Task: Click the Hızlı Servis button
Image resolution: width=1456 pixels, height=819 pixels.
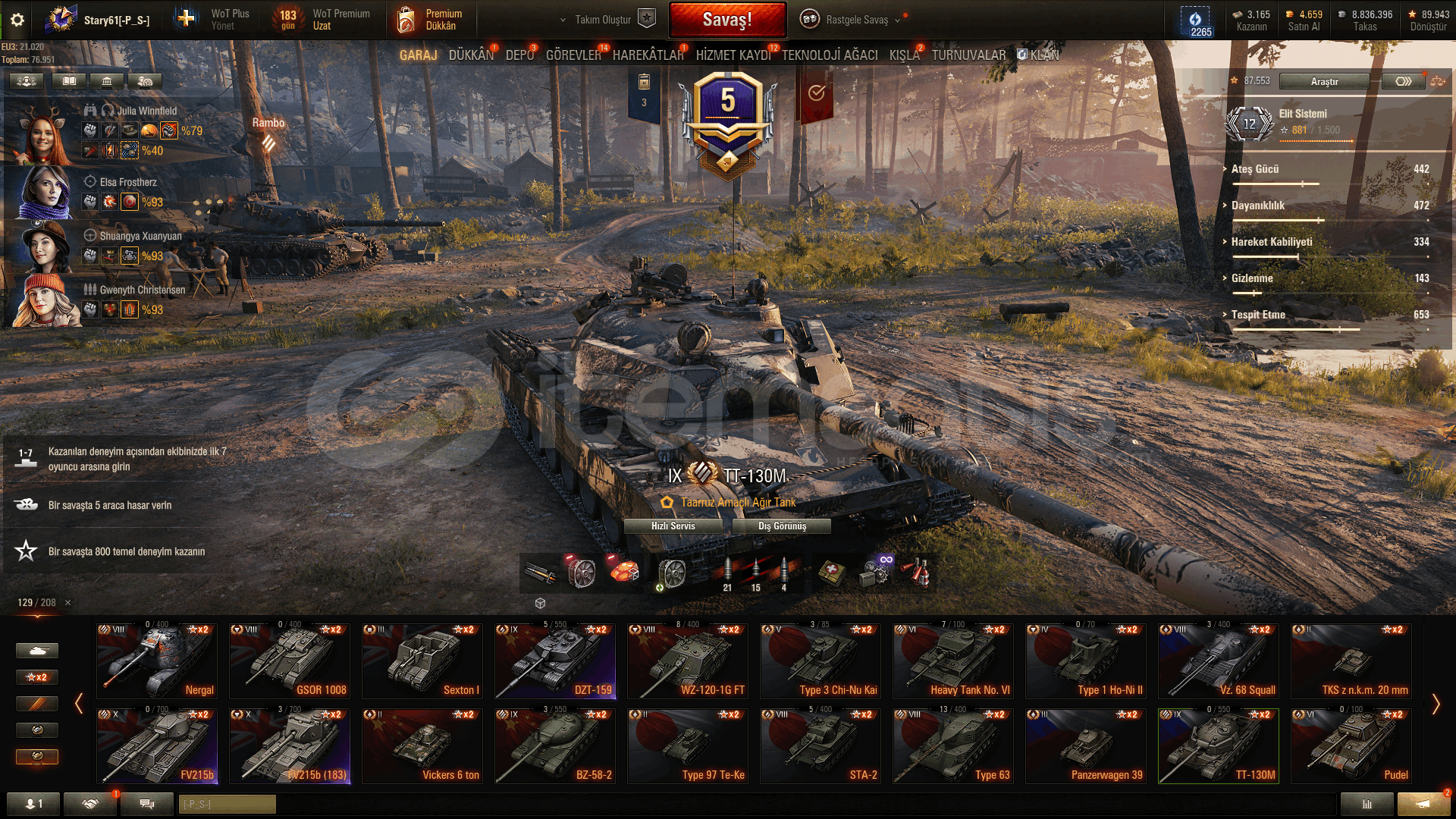Action: coord(673,526)
